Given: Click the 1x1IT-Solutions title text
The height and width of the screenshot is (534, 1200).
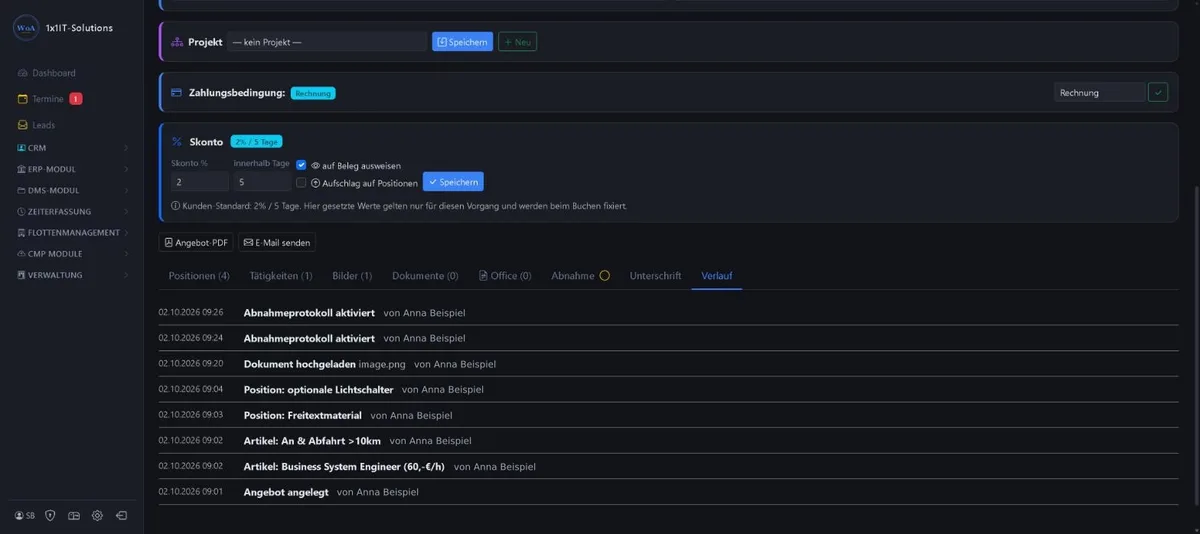Looking at the screenshot, I should coord(79,28).
